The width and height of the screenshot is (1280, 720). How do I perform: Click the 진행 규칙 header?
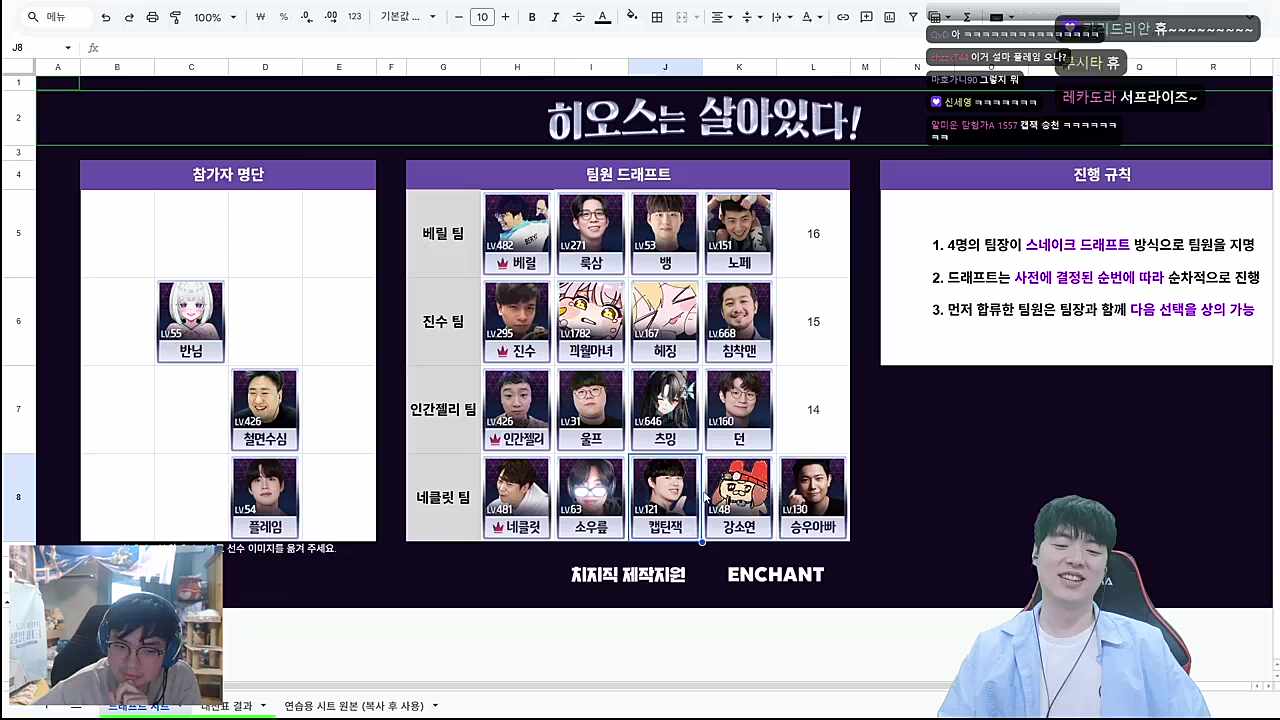1076,174
